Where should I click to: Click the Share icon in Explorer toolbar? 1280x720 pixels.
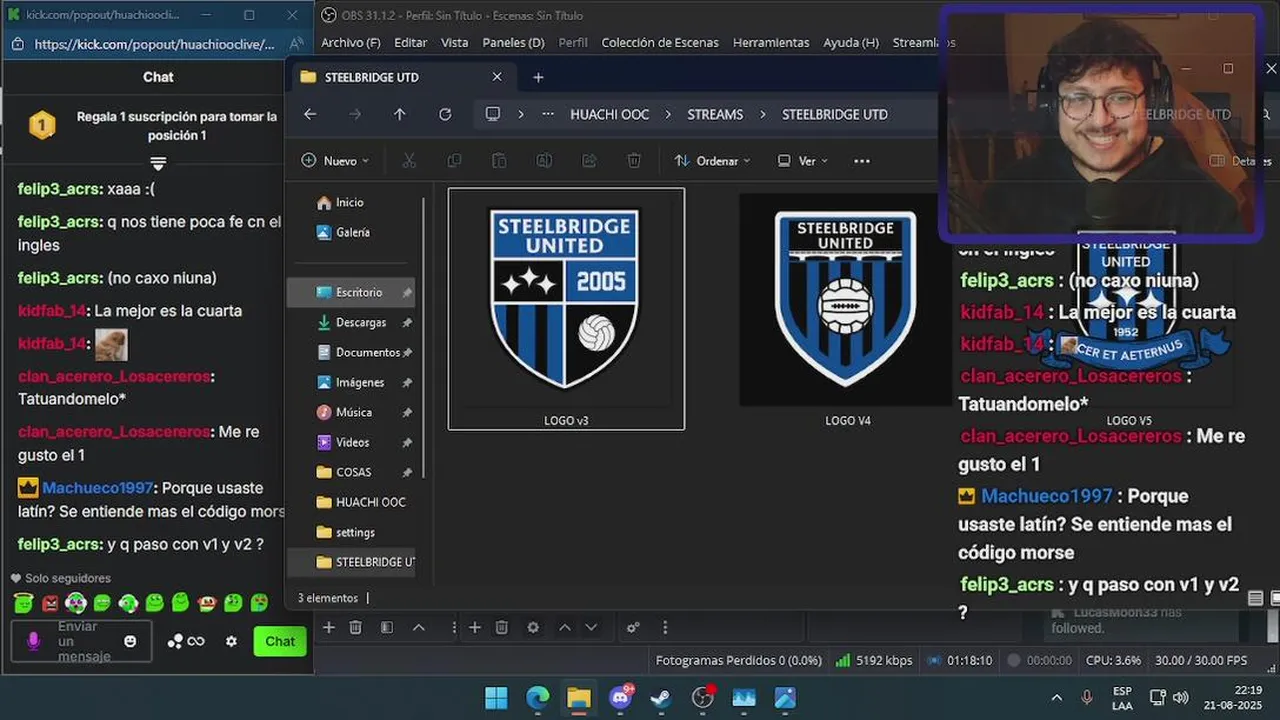(589, 161)
